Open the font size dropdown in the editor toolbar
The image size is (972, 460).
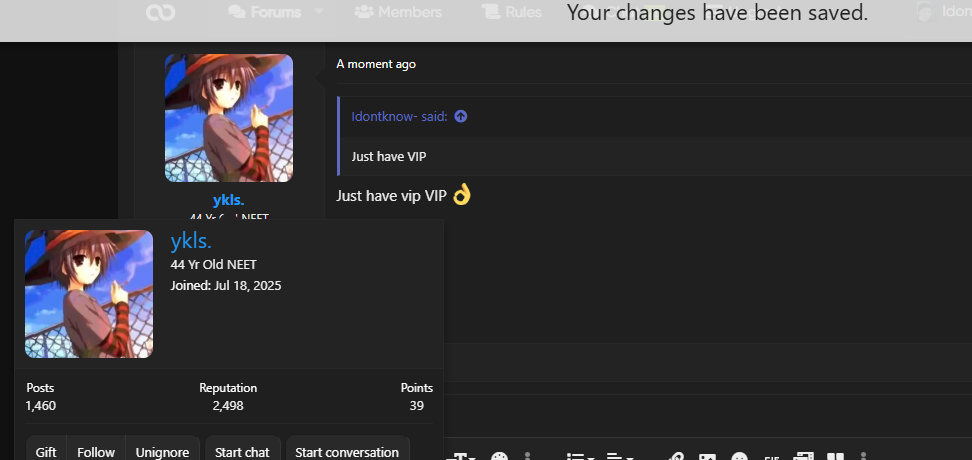click(x=461, y=457)
